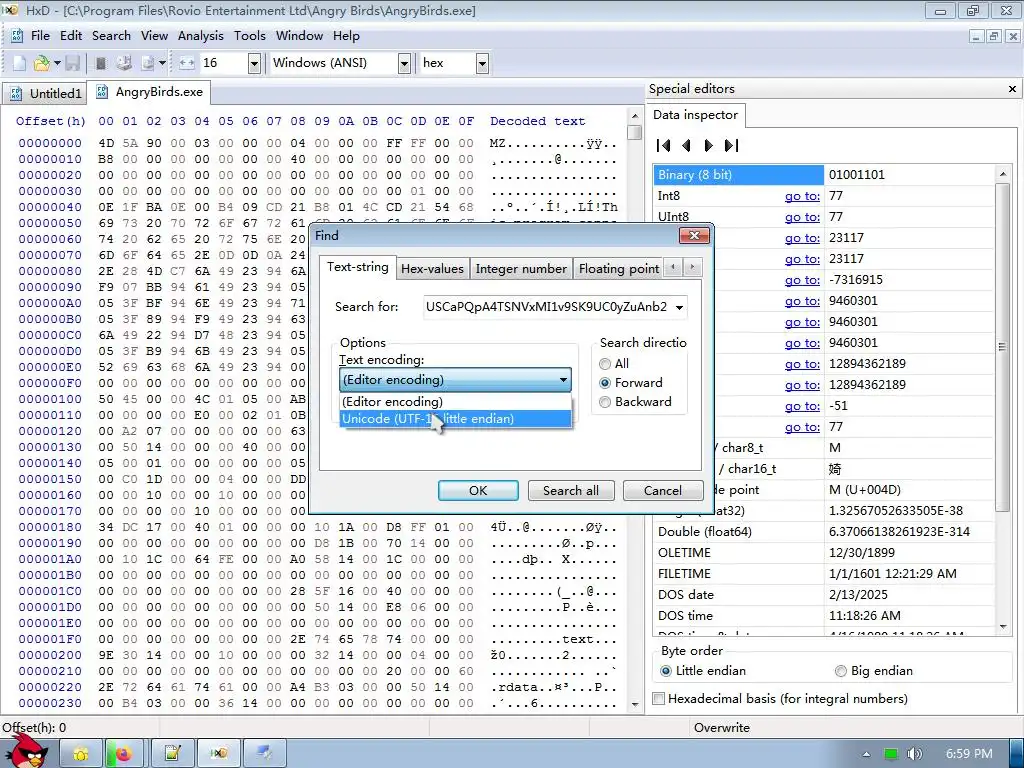
Task: Click hex editor vertical scrollbar thumb
Action: pos(634,132)
